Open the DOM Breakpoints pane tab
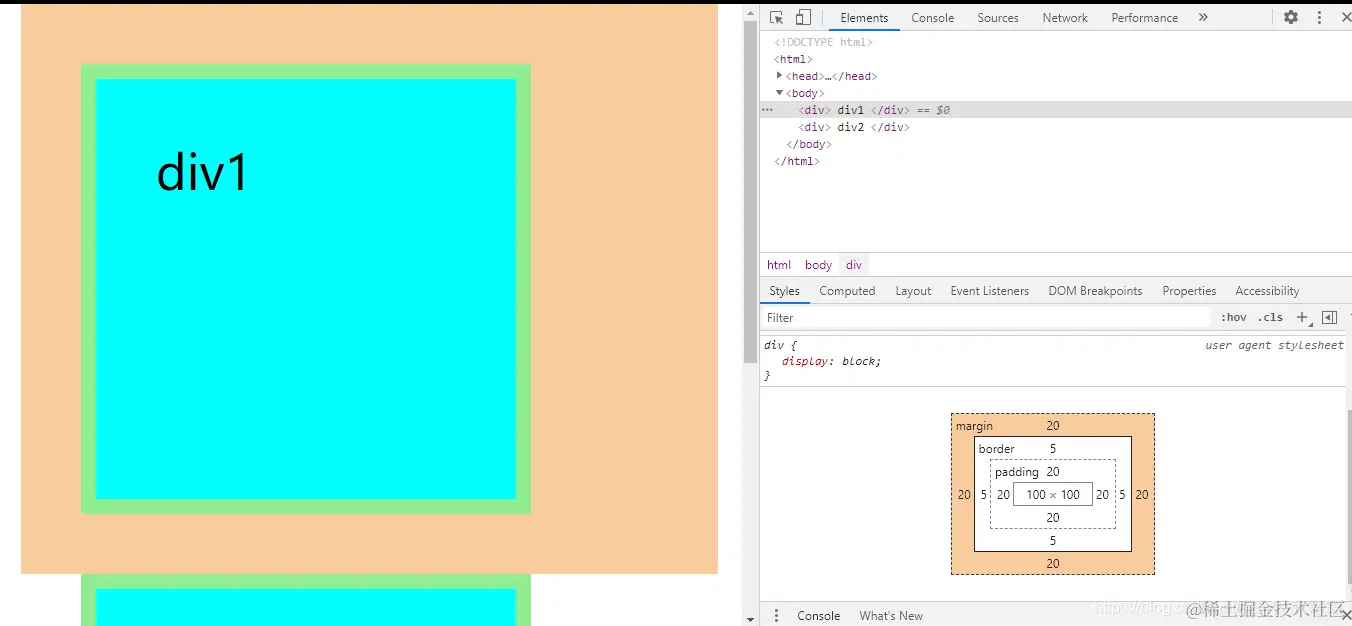The height and width of the screenshot is (626, 1352). 1095,291
